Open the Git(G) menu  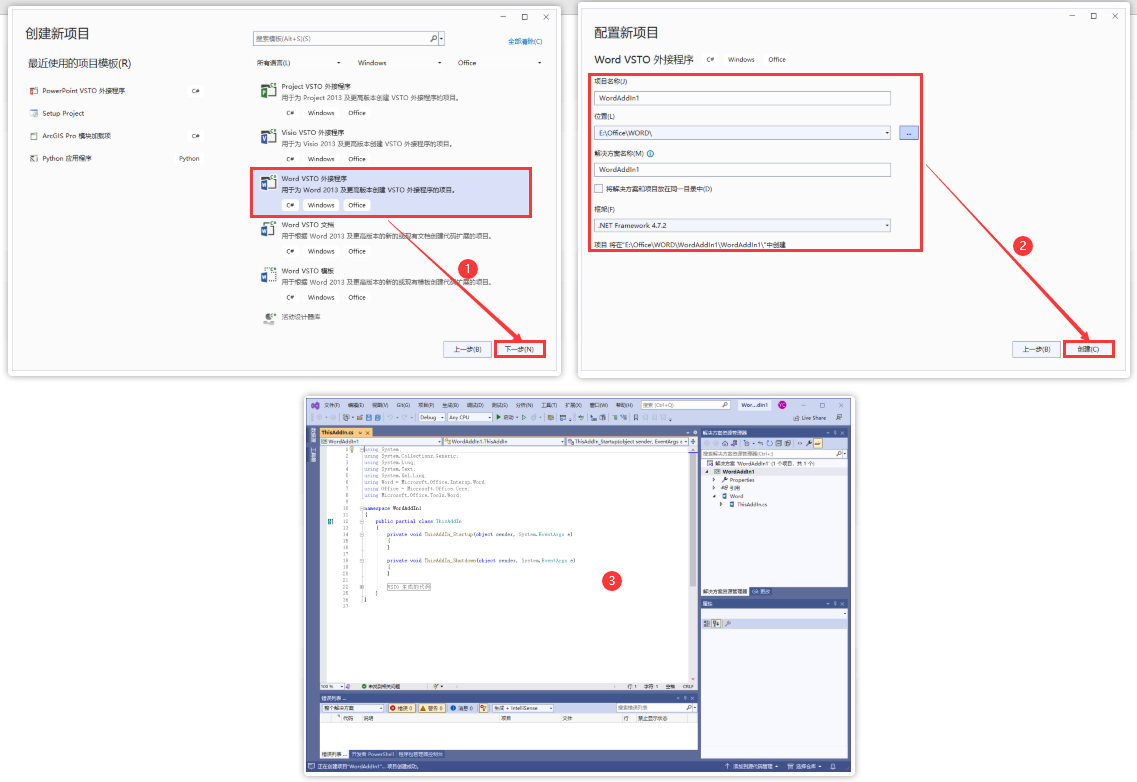403,406
